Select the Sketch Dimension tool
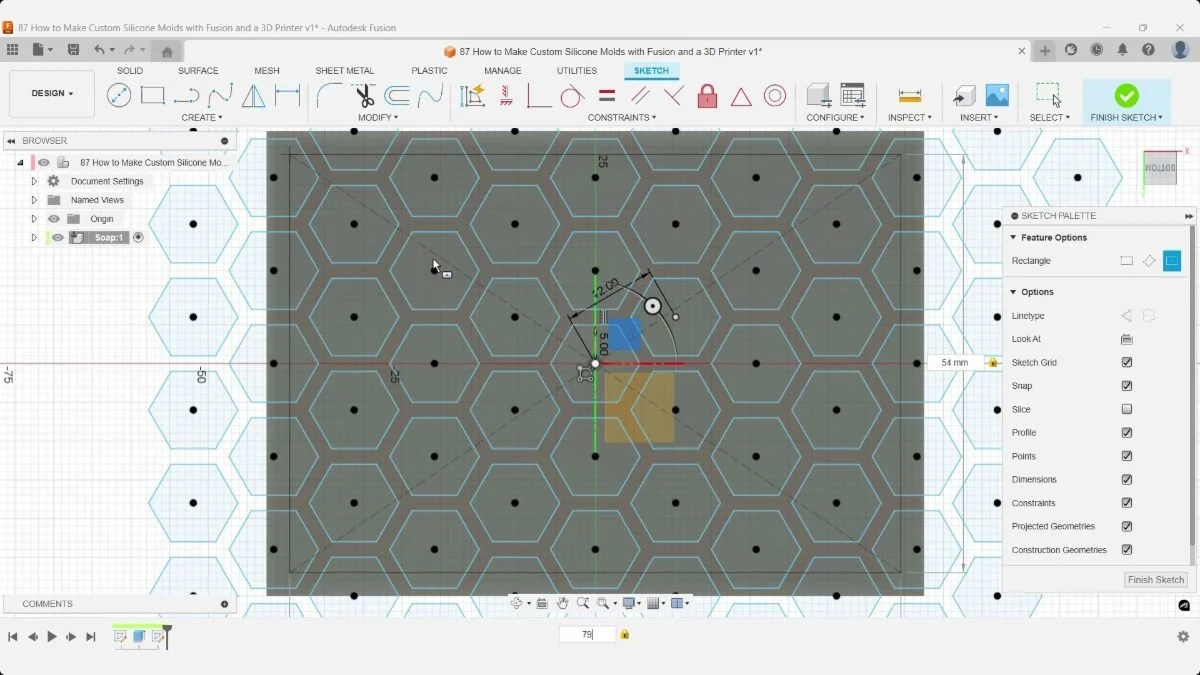This screenshot has width=1200, height=675. [288, 95]
